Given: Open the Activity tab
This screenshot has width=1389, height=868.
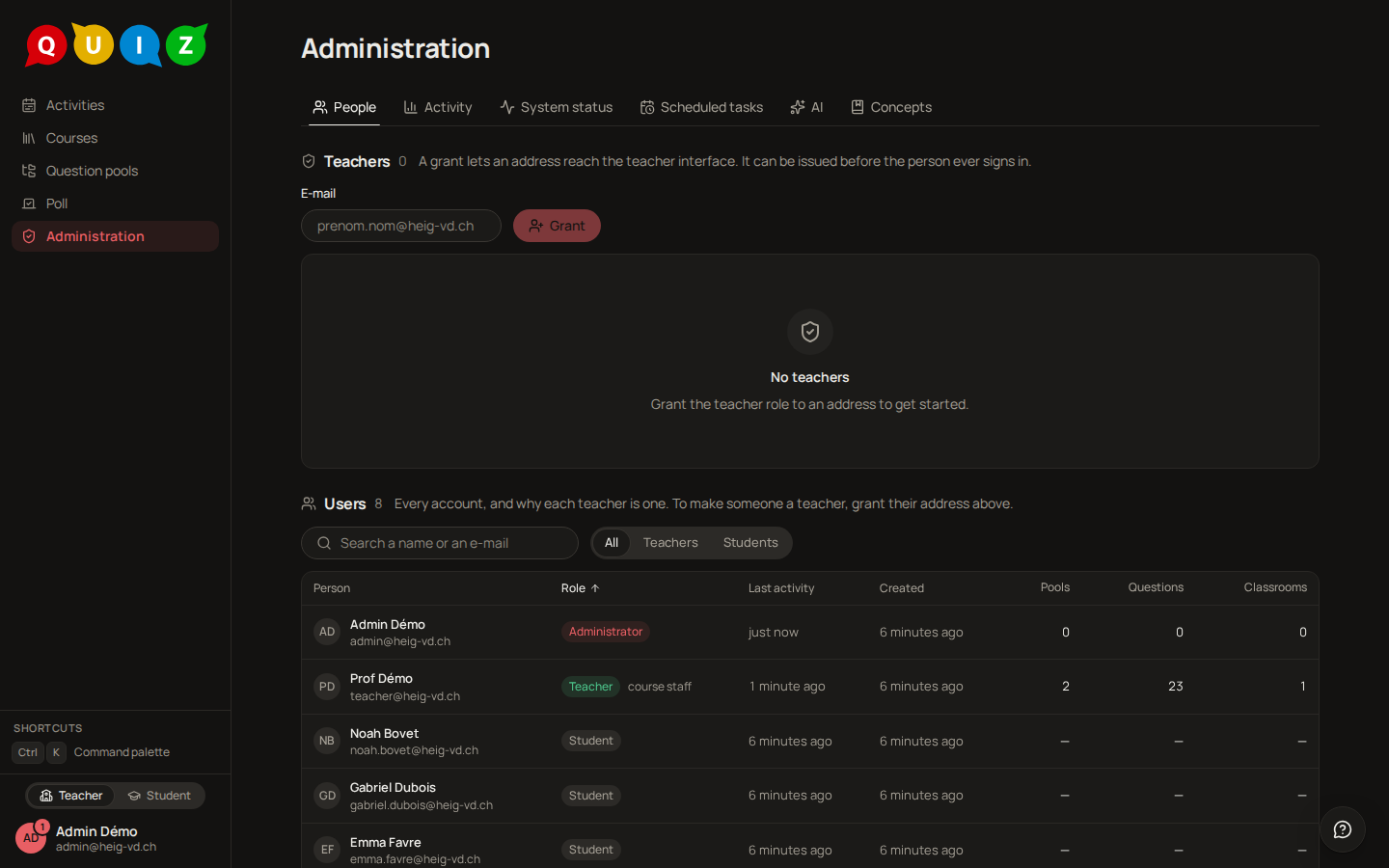Looking at the screenshot, I should (x=438, y=107).
